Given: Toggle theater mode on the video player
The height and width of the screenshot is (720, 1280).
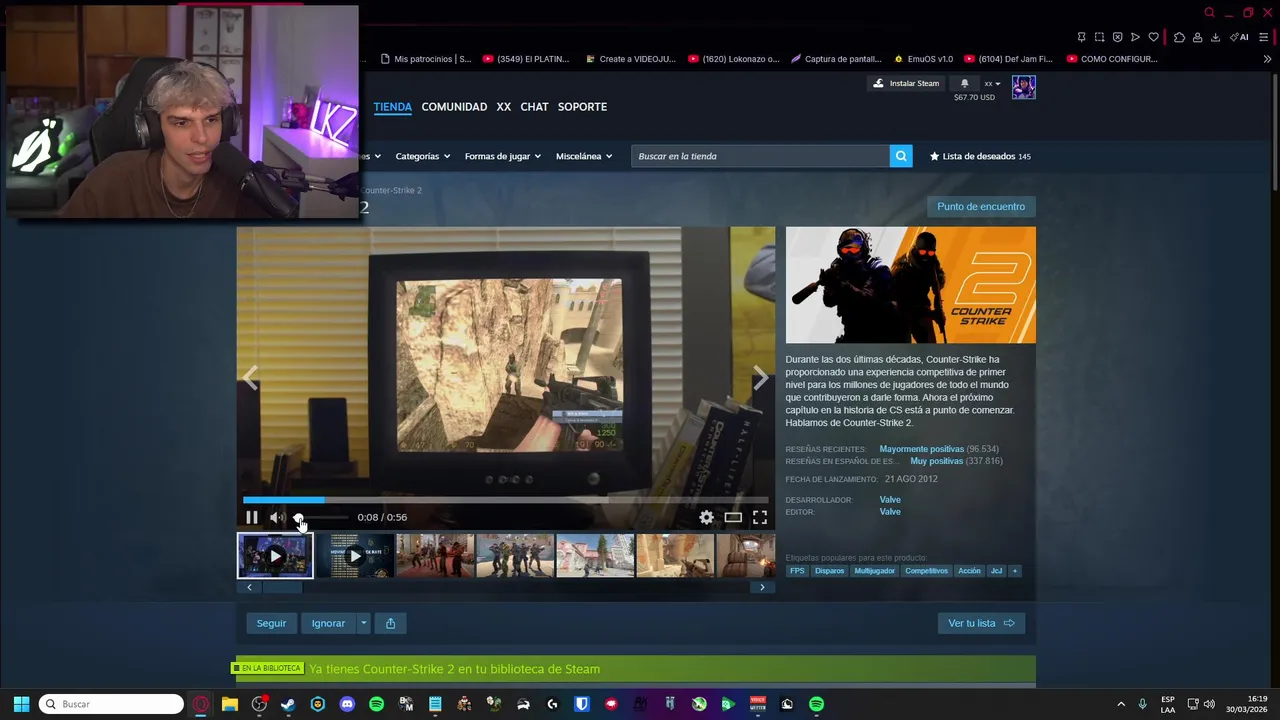Looking at the screenshot, I should point(733,517).
